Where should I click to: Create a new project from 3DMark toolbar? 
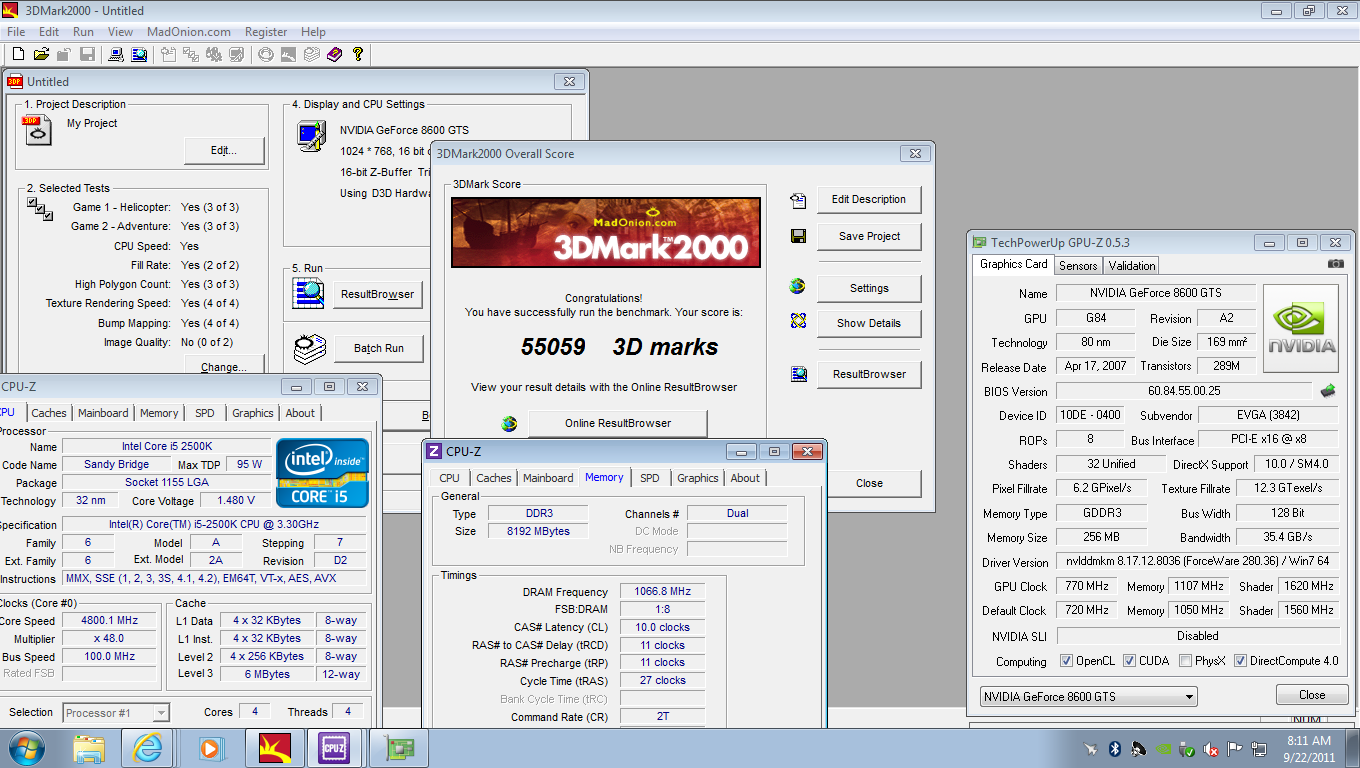18,54
